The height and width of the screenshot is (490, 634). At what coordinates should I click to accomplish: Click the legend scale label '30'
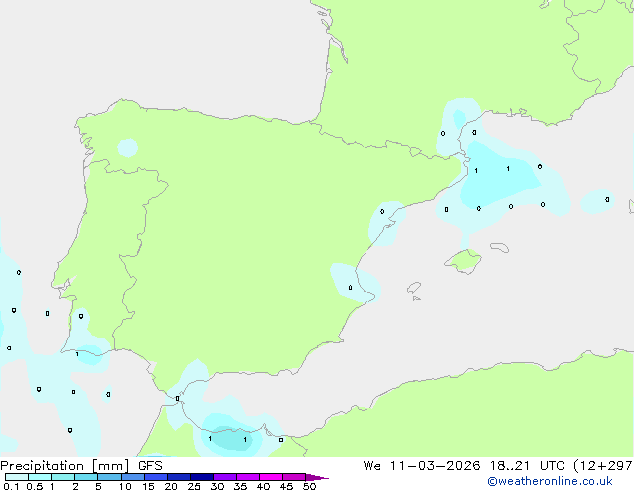pyautogui.click(x=217, y=486)
